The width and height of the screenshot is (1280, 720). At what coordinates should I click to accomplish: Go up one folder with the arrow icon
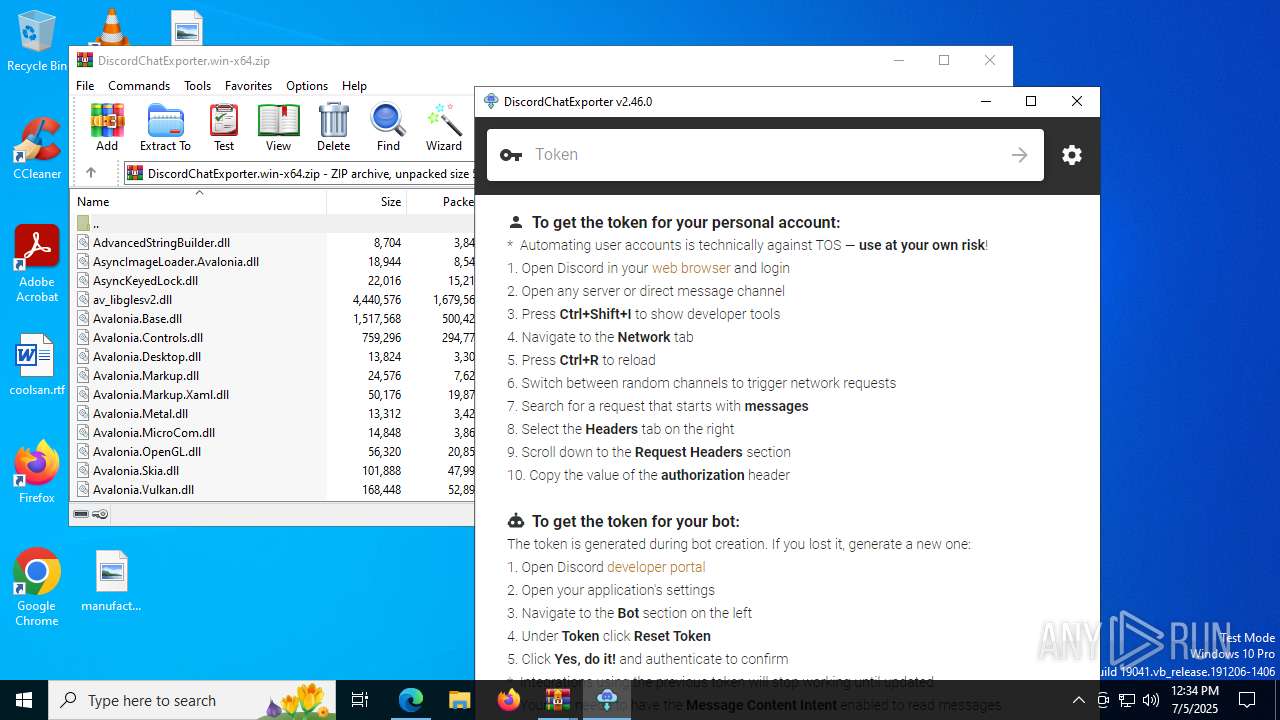click(x=91, y=173)
